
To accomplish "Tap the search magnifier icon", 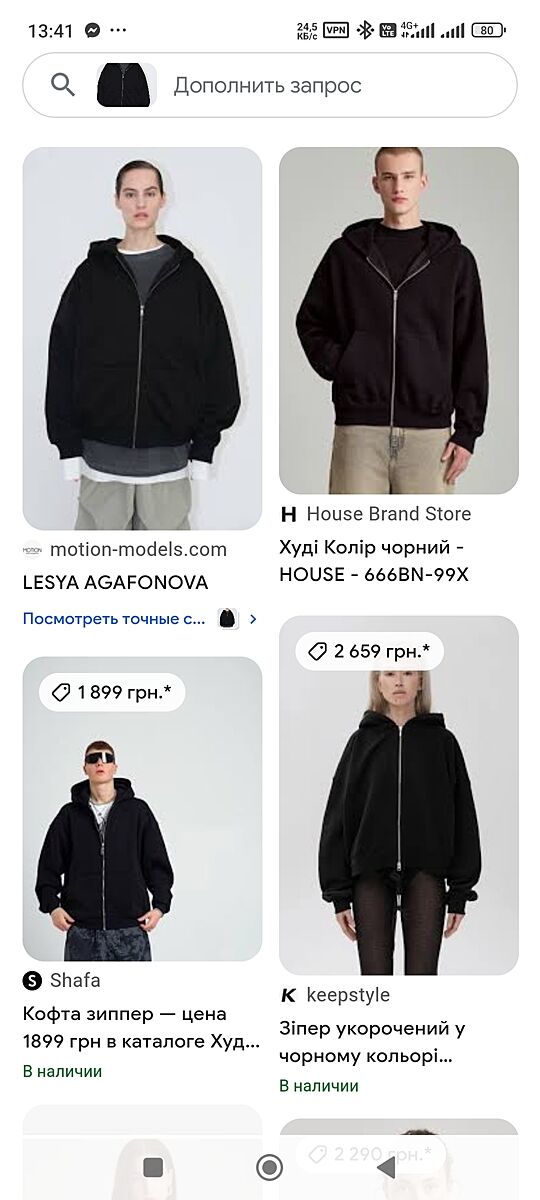I will pos(62,86).
